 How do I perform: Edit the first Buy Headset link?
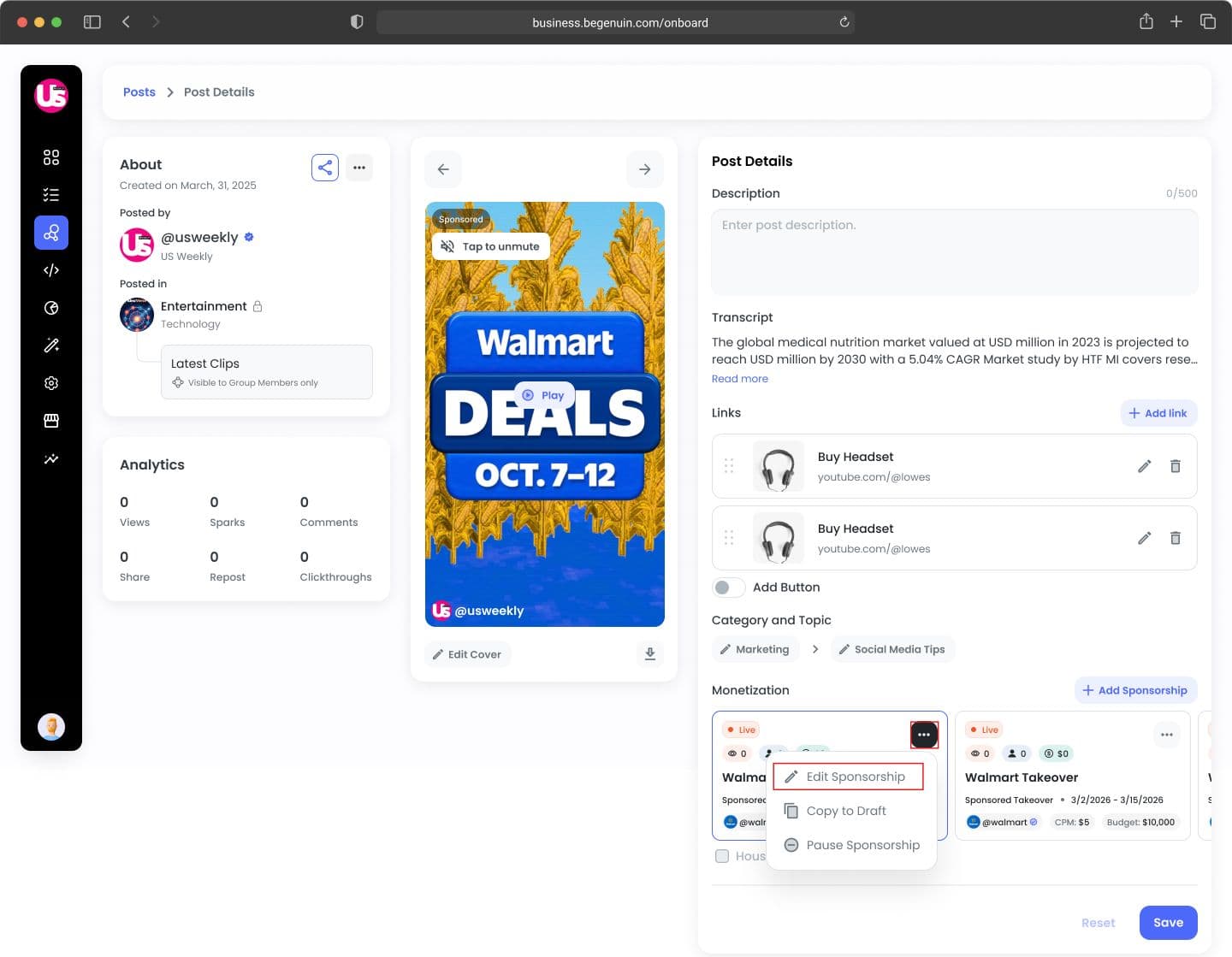pyautogui.click(x=1145, y=466)
